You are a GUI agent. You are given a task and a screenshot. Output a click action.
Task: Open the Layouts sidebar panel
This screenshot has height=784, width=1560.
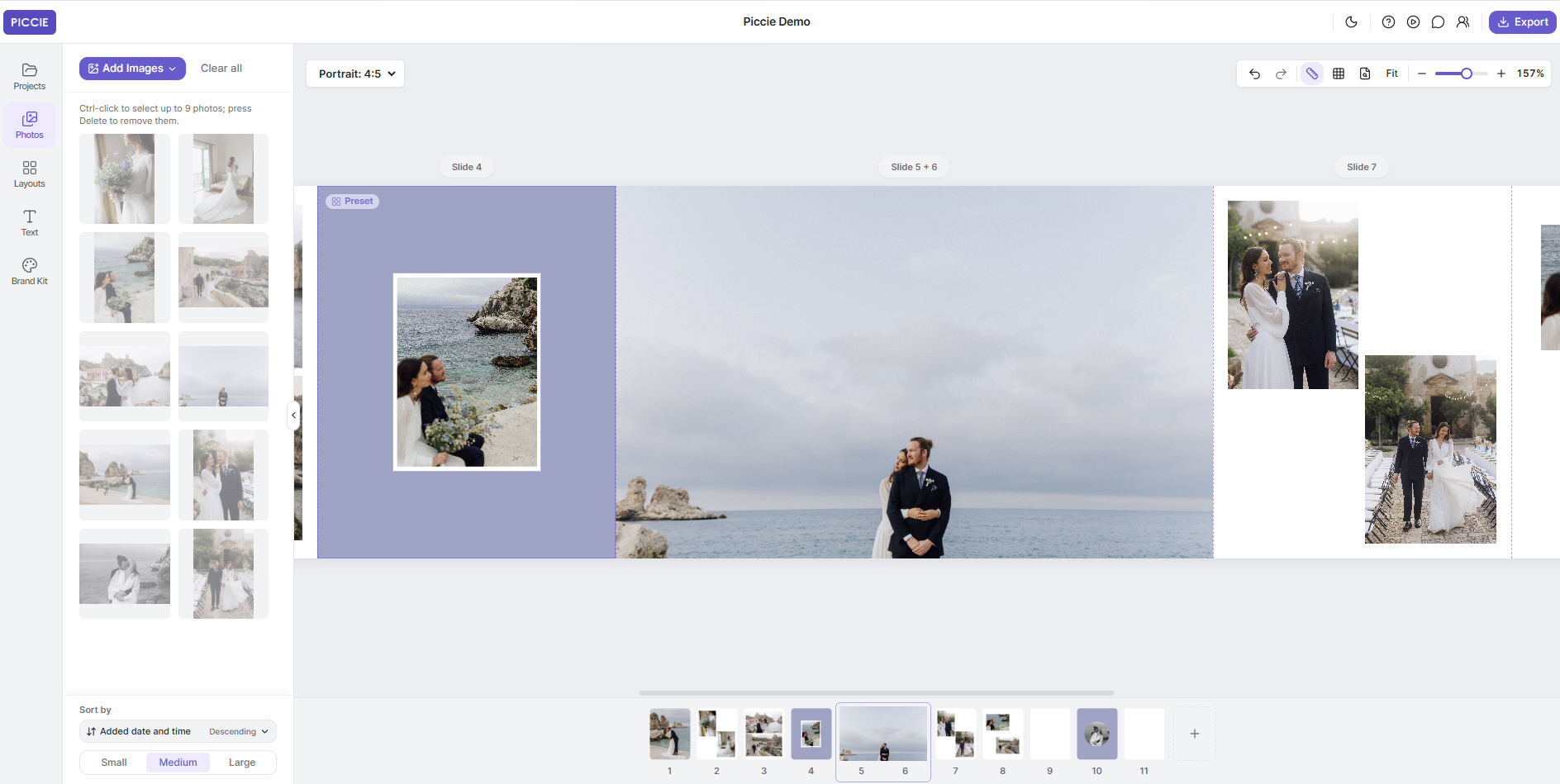coord(30,174)
